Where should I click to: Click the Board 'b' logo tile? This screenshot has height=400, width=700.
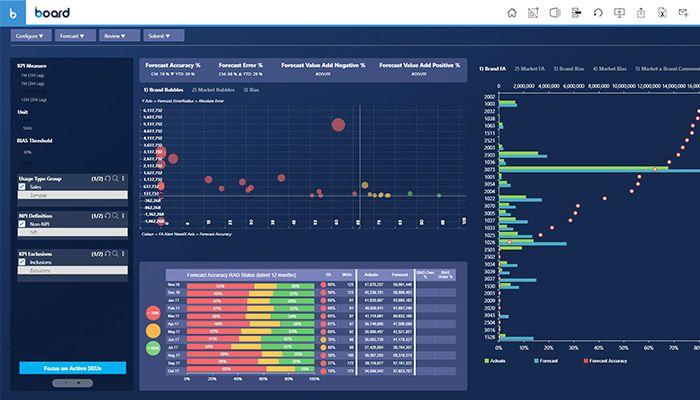pyautogui.click(x=13, y=13)
